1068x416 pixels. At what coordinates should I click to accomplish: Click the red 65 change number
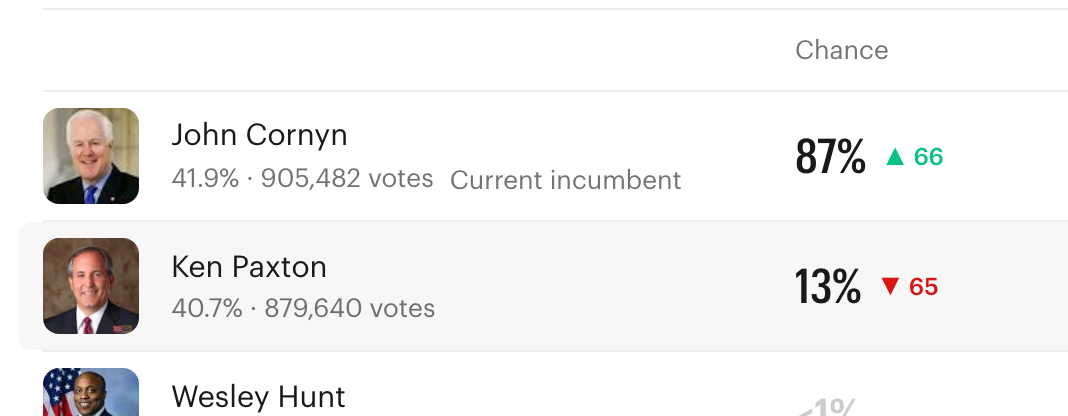tap(923, 287)
